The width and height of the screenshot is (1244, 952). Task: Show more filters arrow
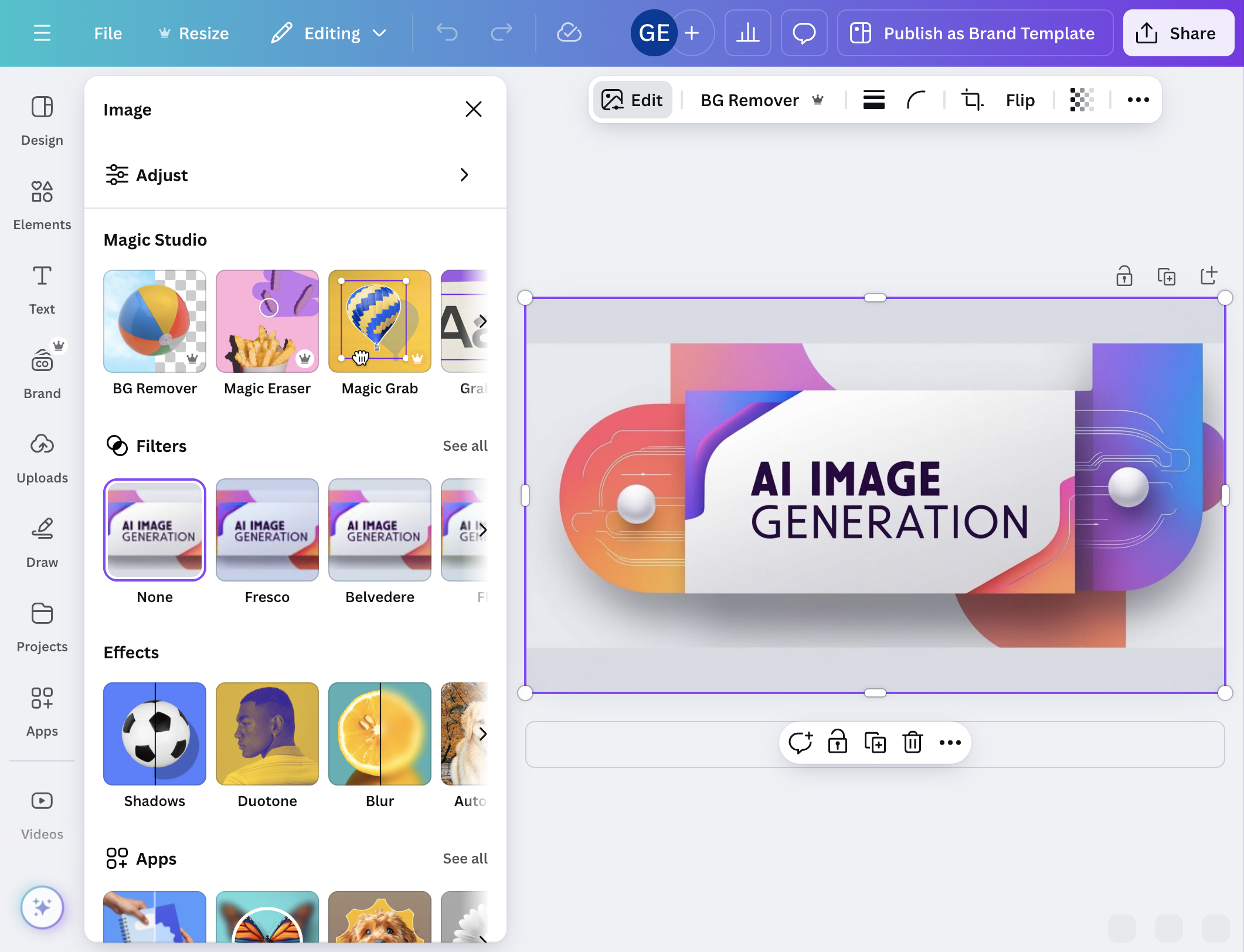click(482, 530)
